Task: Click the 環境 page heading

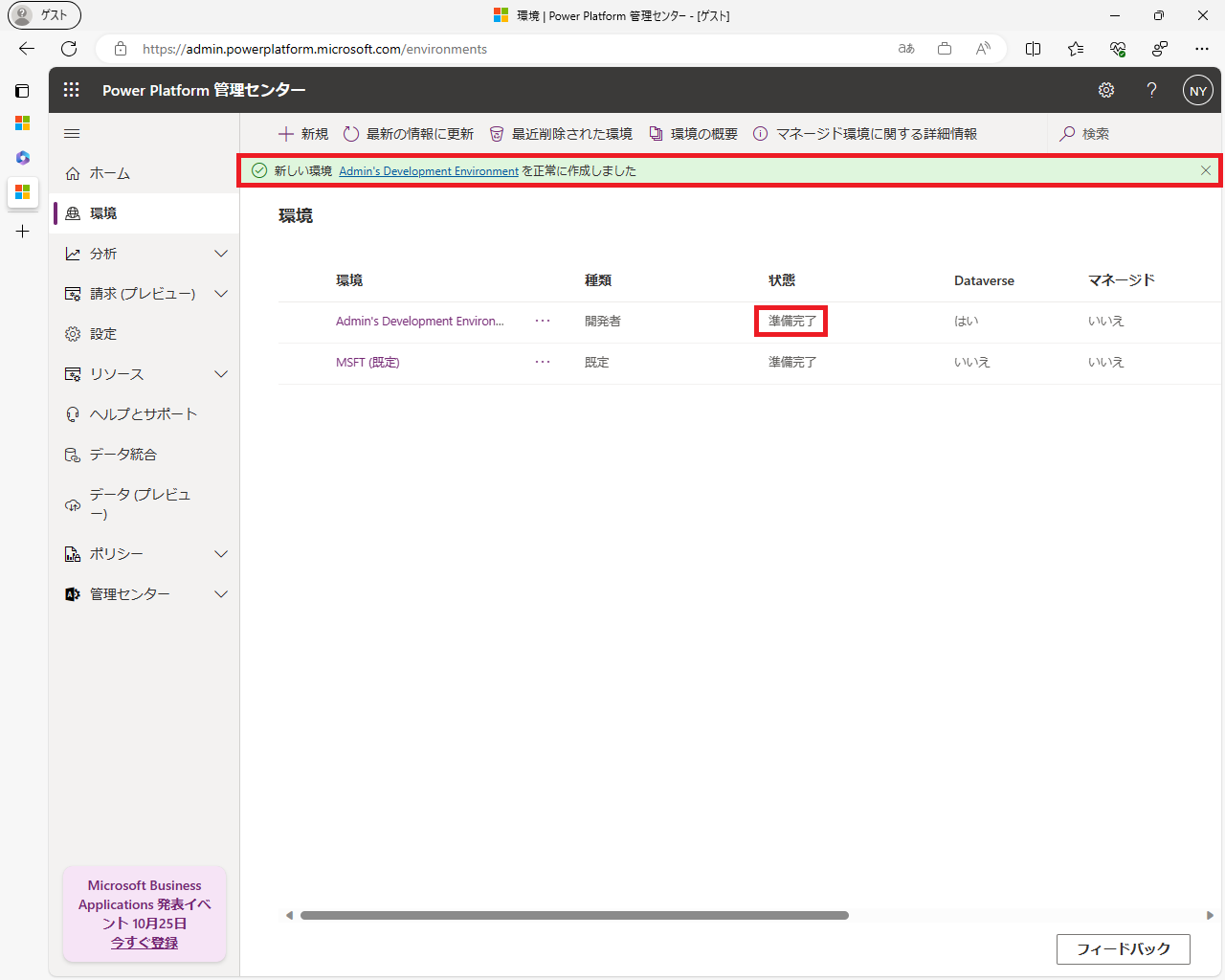Action: tap(296, 216)
